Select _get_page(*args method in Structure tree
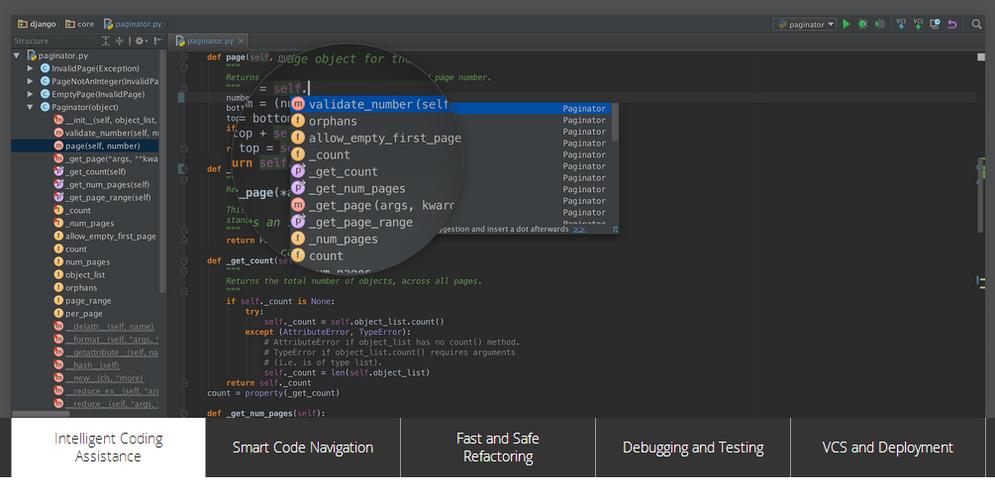This screenshot has height=500, width=995. point(105,159)
